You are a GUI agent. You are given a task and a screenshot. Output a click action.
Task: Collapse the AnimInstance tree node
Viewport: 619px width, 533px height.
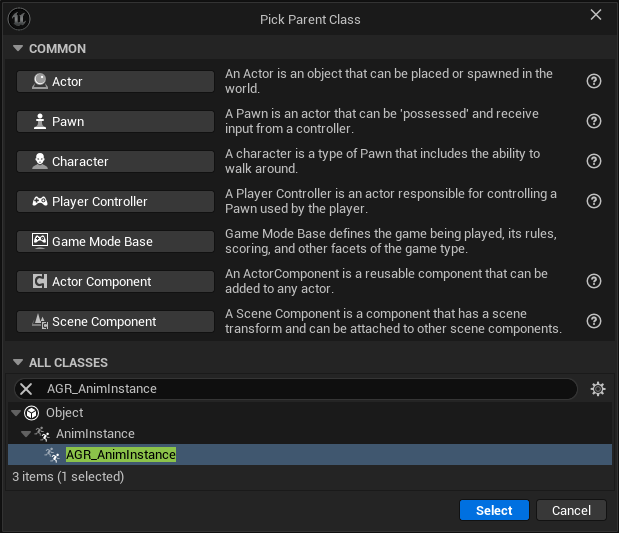click(26, 434)
